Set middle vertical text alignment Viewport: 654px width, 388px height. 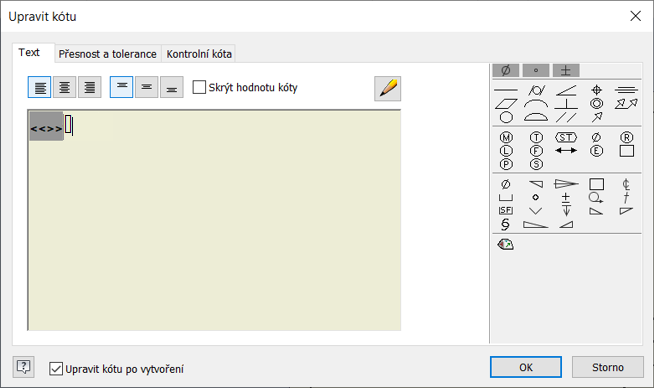[146, 87]
